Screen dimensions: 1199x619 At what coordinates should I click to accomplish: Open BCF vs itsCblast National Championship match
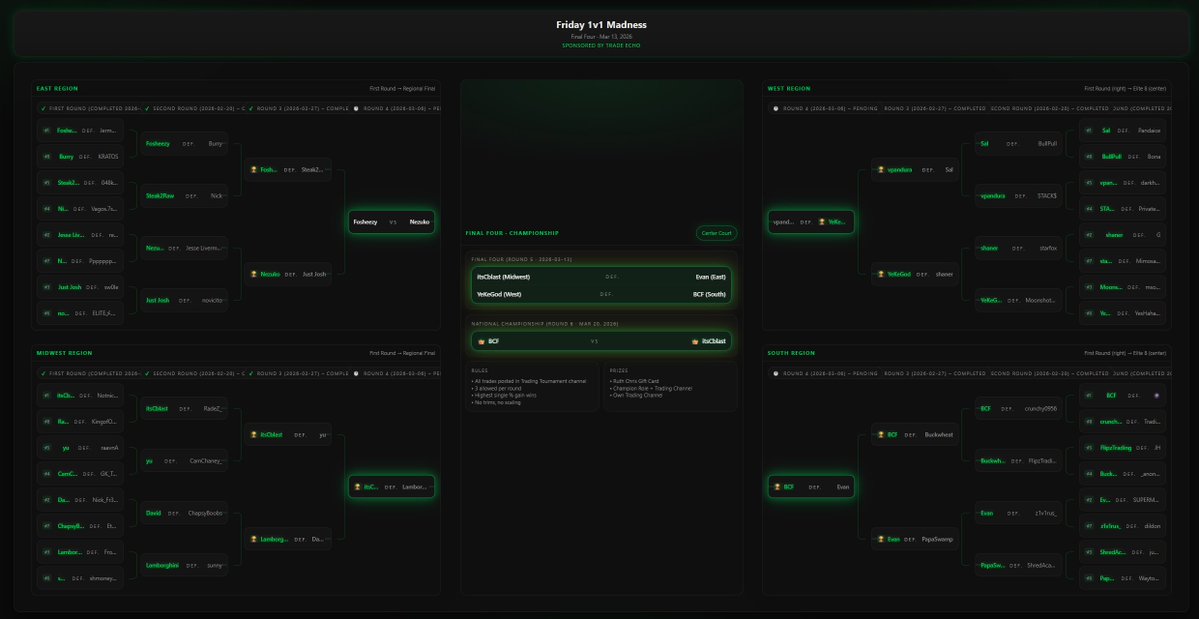coord(601,342)
